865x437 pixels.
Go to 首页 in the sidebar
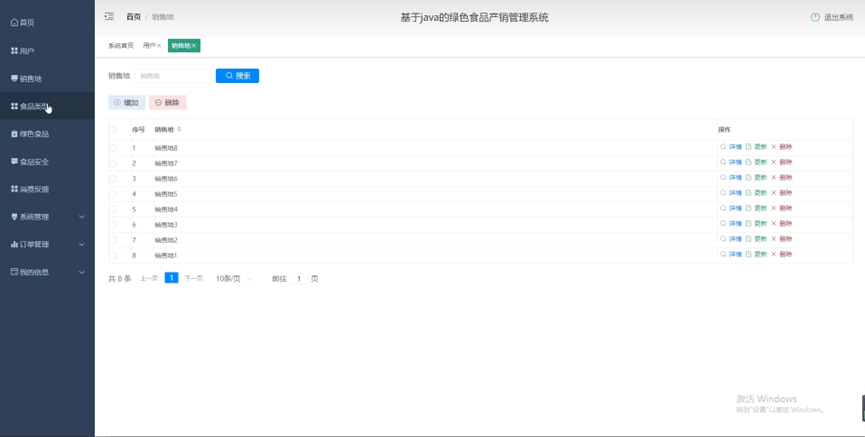[x=47, y=23]
